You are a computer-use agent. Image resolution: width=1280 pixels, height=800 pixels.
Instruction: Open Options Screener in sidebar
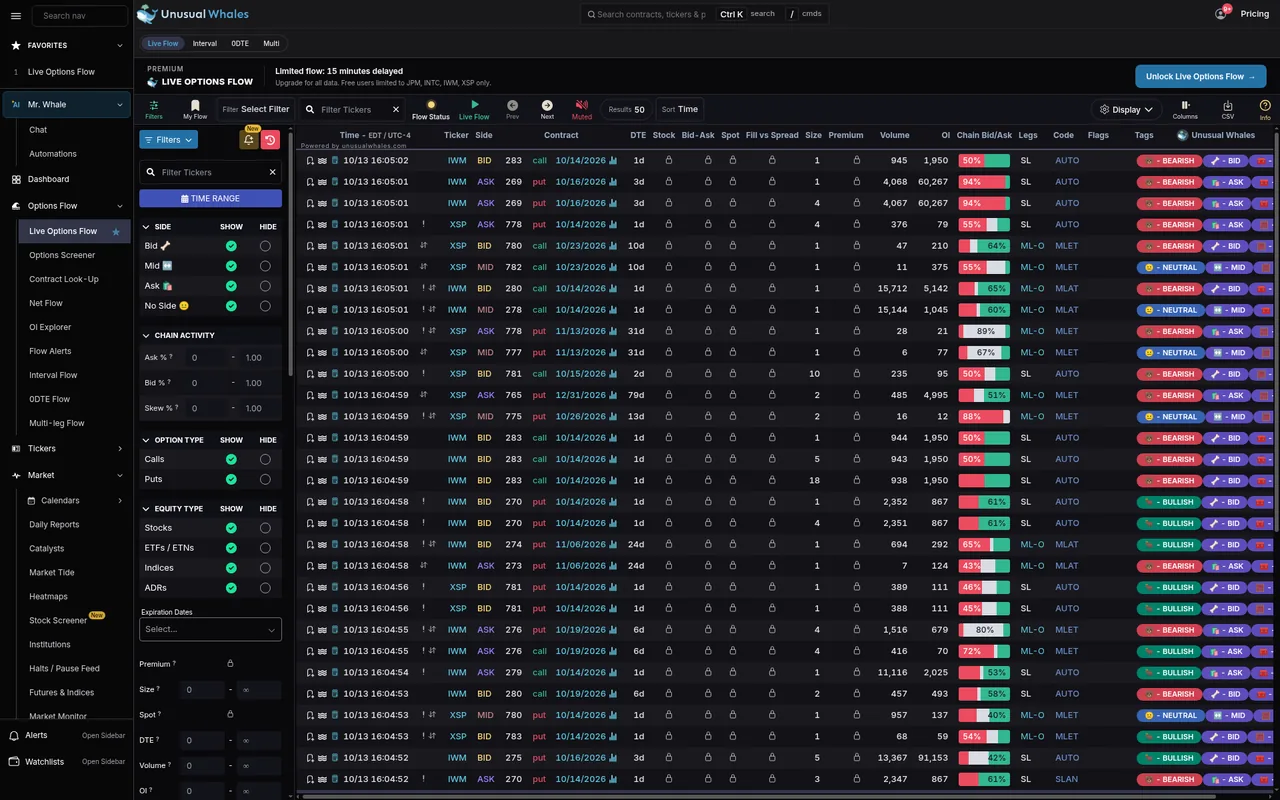[62, 255]
